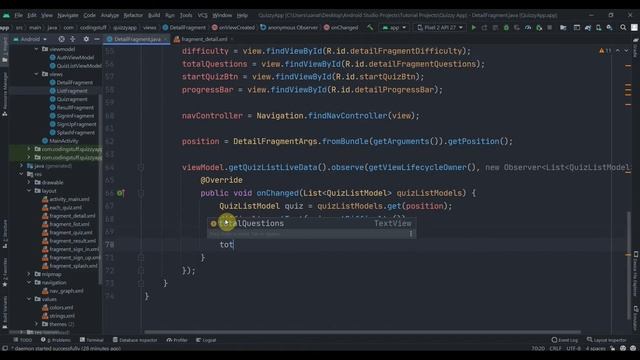Viewport: 640px width, 360px height.
Task: Click the previous highlighted error up arrow
Action: pyautogui.click(x=618, y=51)
